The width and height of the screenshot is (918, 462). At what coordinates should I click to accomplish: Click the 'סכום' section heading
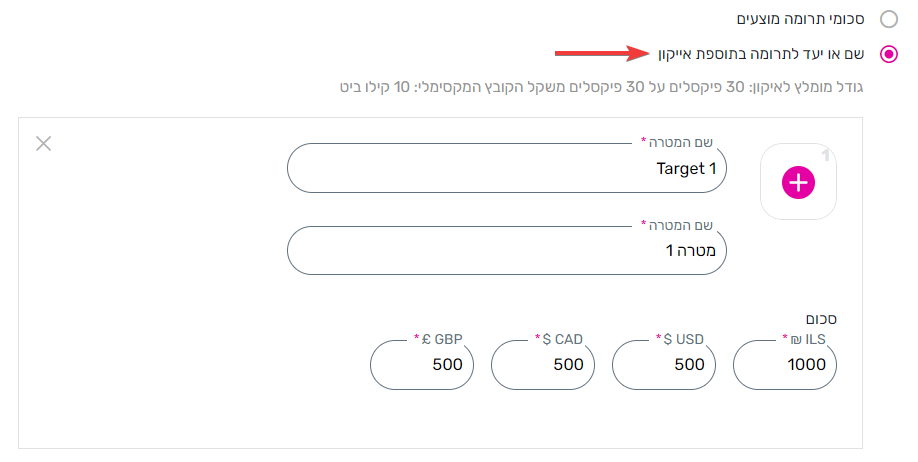(821, 319)
